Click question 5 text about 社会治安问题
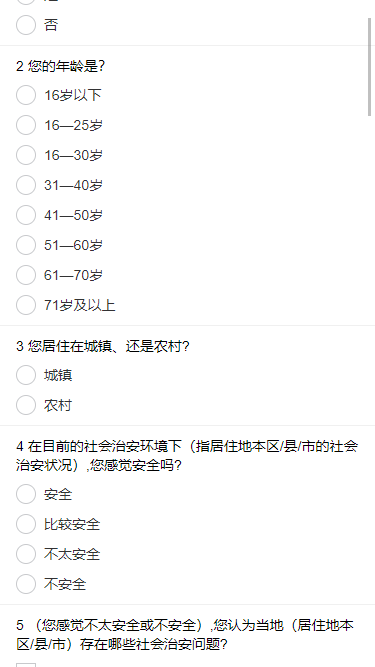 click(185, 635)
